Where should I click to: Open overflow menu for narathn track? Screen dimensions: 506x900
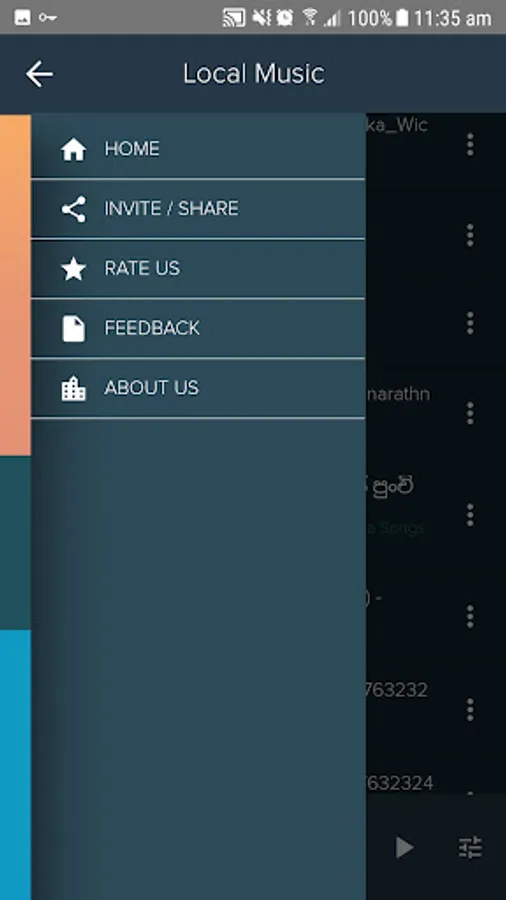(x=470, y=413)
